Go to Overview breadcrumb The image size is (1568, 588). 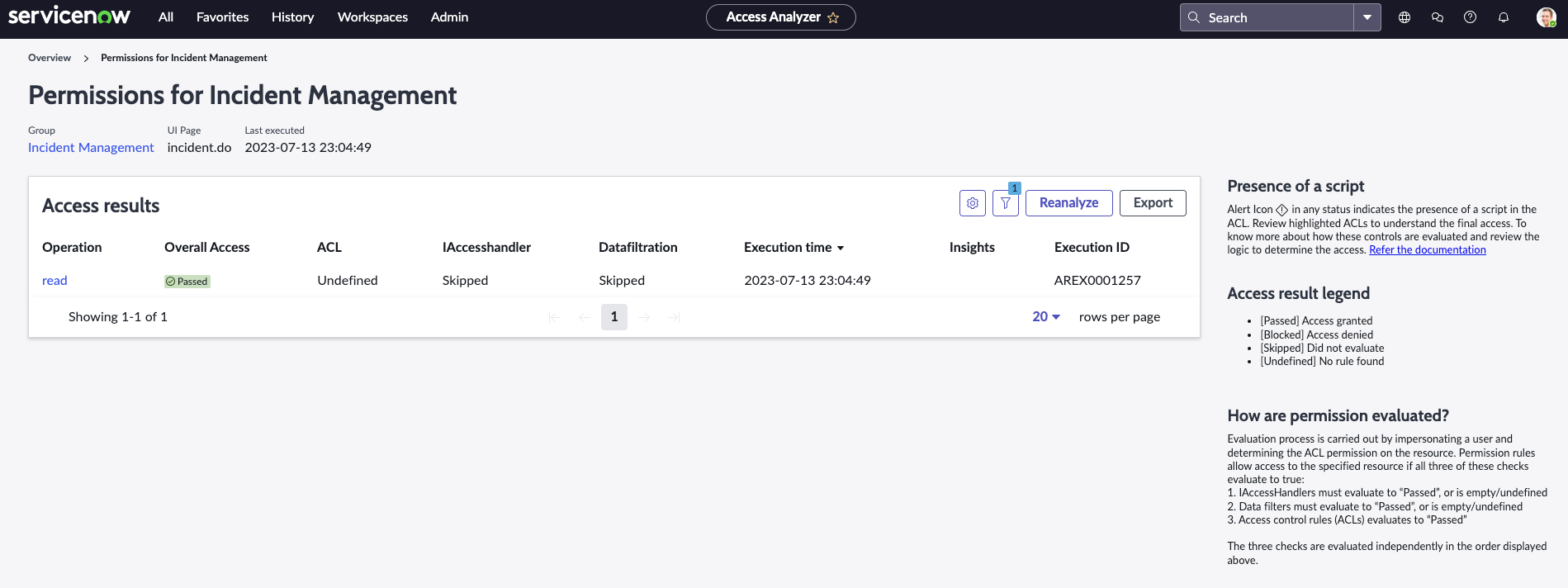(50, 58)
